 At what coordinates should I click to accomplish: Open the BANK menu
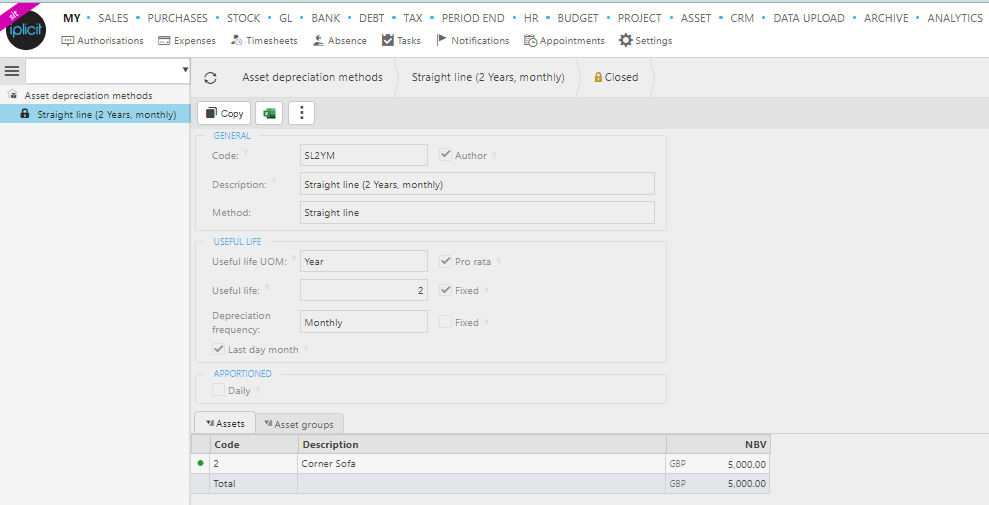pyautogui.click(x=325, y=18)
